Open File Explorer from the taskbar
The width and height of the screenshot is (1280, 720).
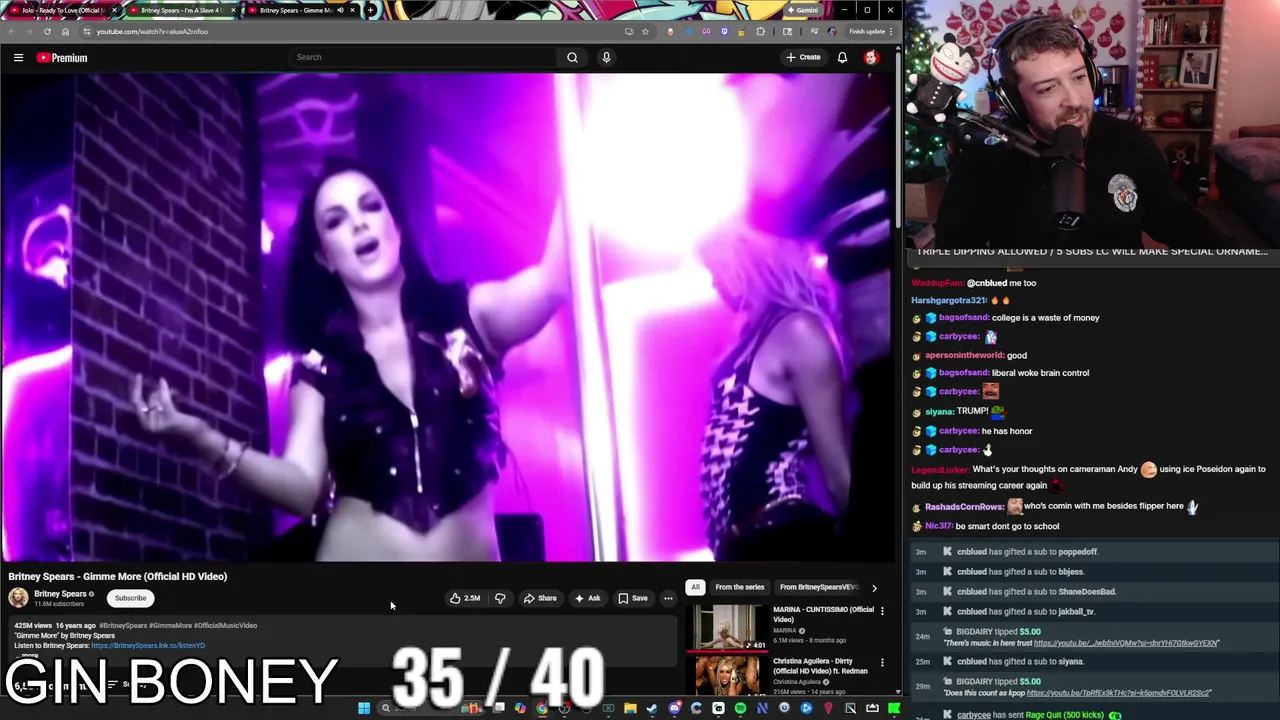pos(630,708)
